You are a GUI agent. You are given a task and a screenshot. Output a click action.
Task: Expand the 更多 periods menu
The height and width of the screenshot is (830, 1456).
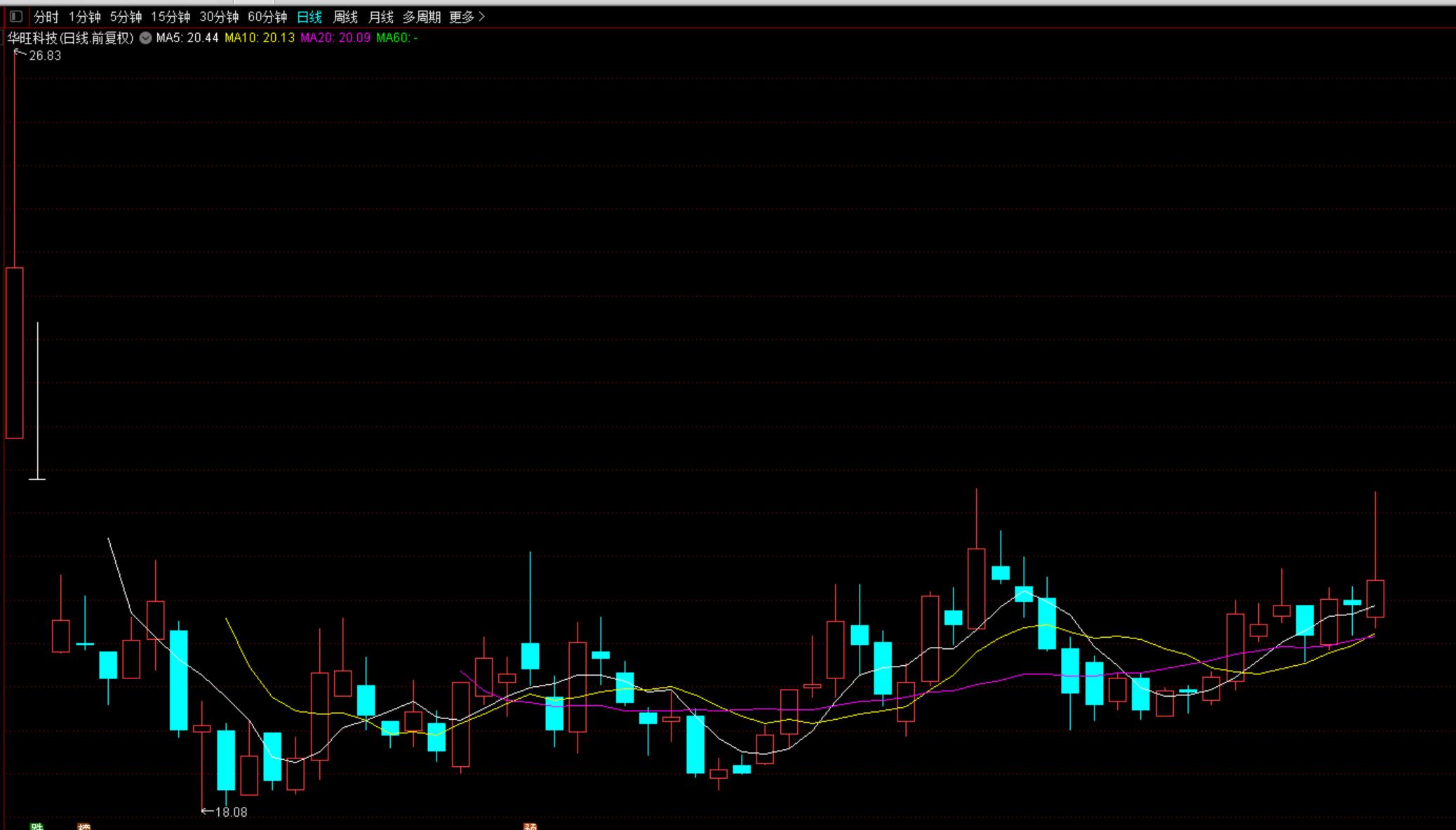(467, 17)
